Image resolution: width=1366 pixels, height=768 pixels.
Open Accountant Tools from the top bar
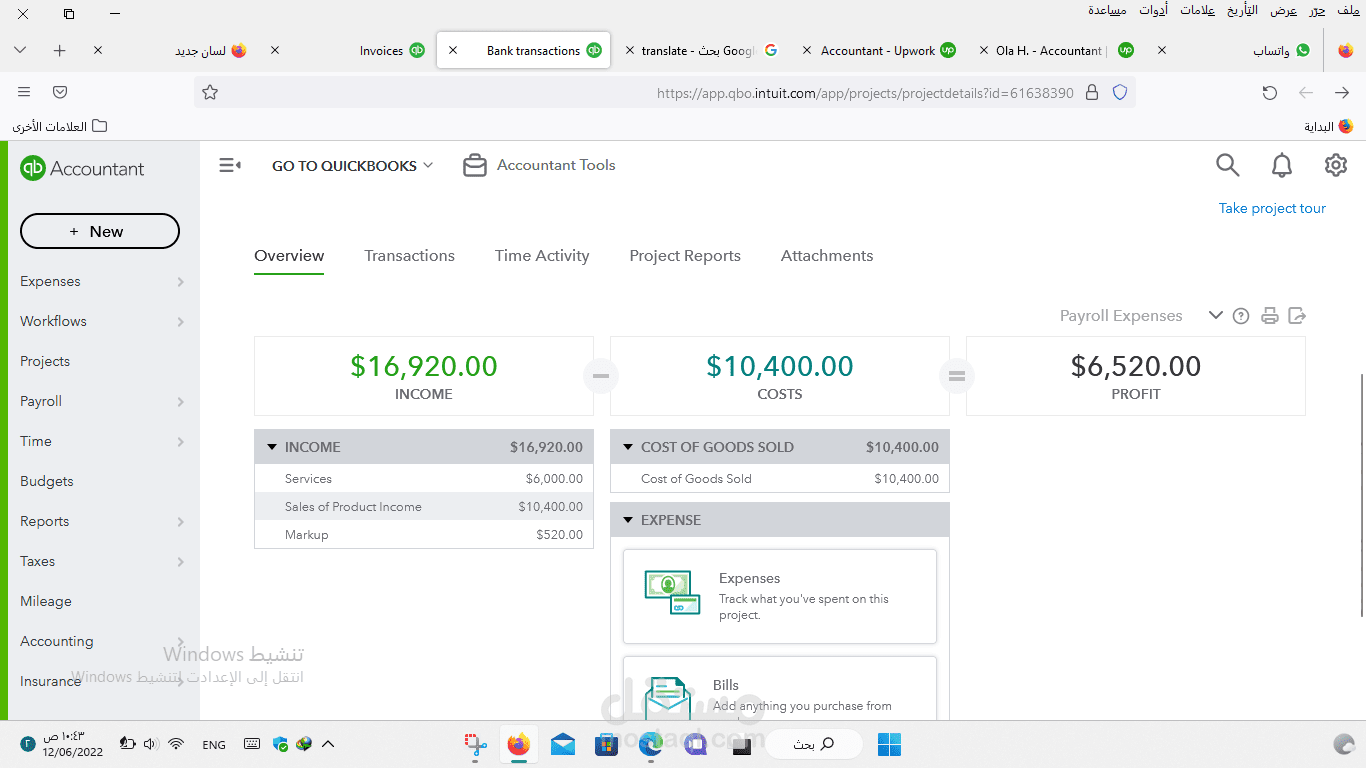pyautogui.click(x=539, y=165)
